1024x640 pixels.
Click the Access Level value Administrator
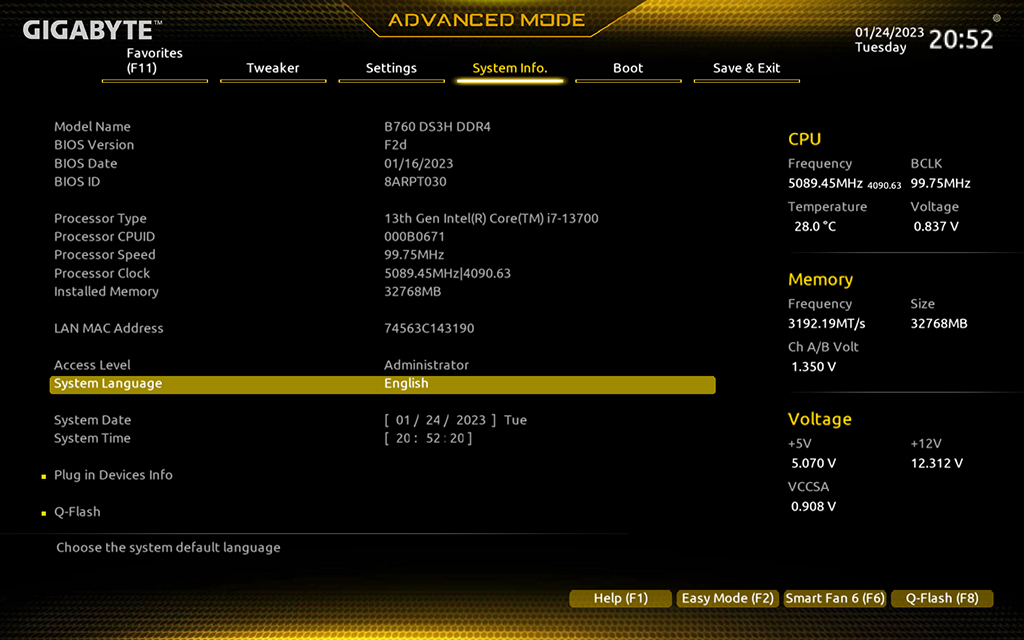click(426, 365)
